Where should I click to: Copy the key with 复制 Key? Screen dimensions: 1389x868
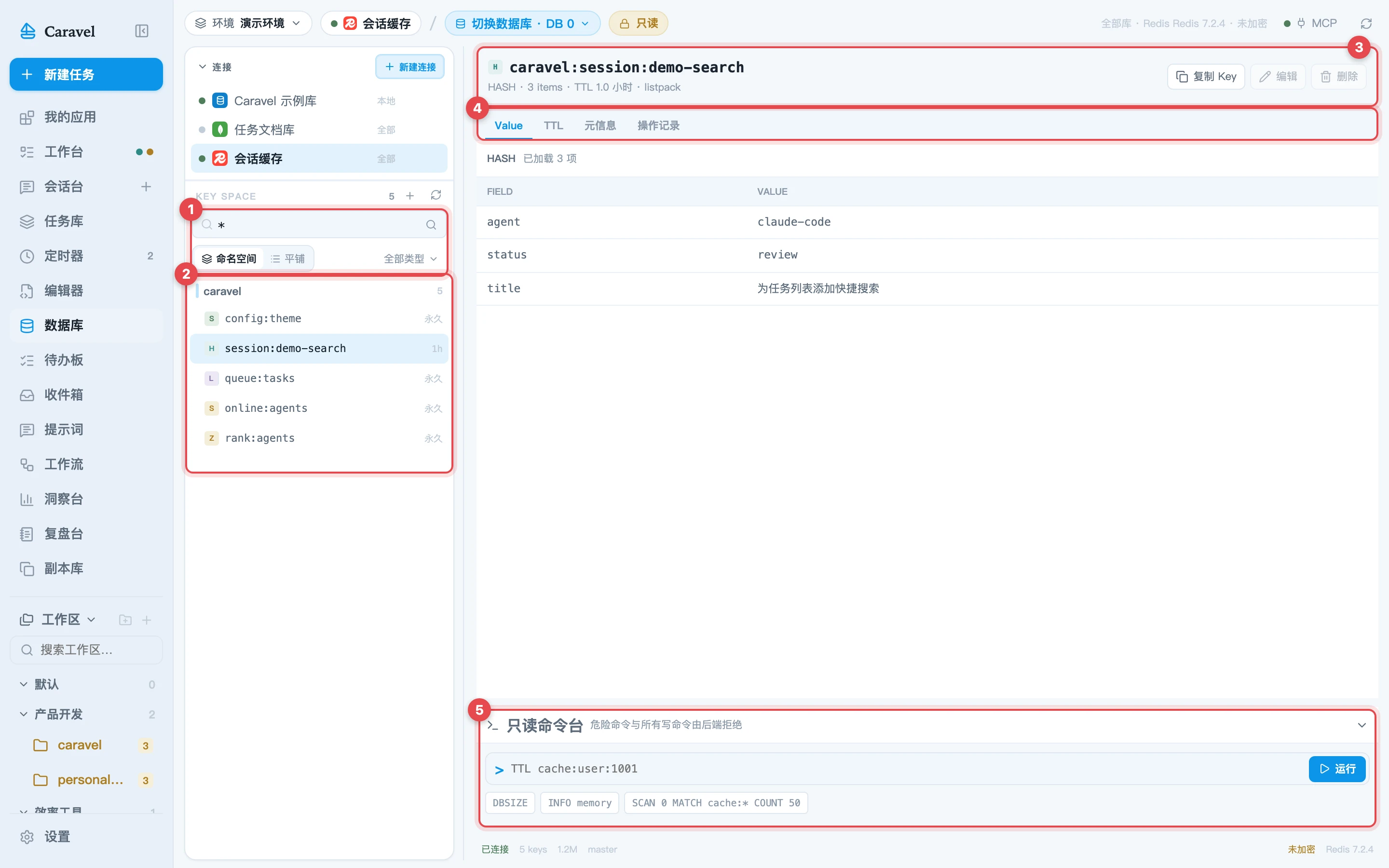(1206, 76)
